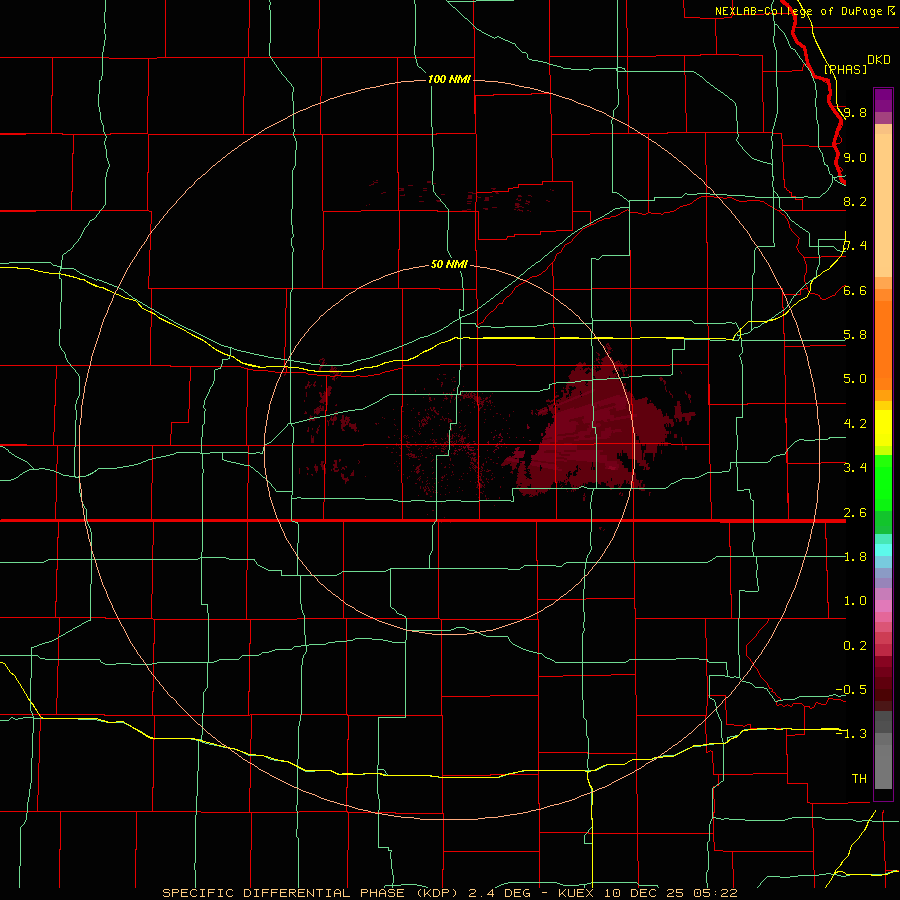Click the [PHAS] legend unit label
This screenshot has height=900, width=900.
pyautogui.click(x=845, y=69)
